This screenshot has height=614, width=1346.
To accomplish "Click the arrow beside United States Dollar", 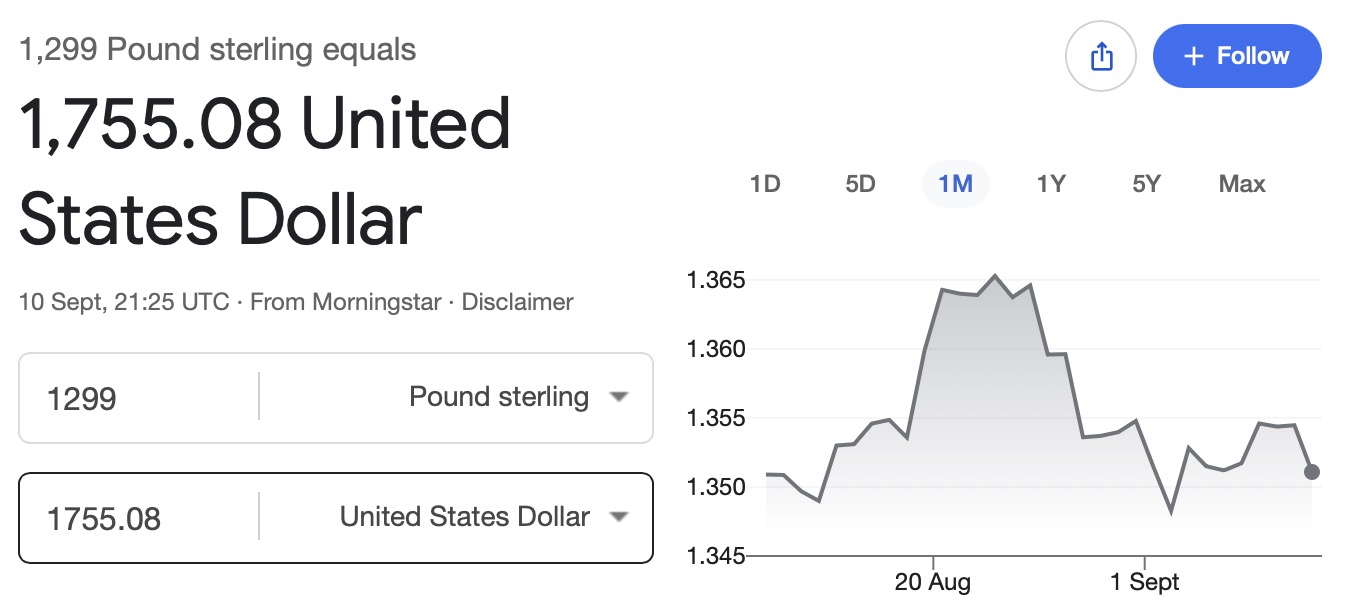I will (619, 517).
